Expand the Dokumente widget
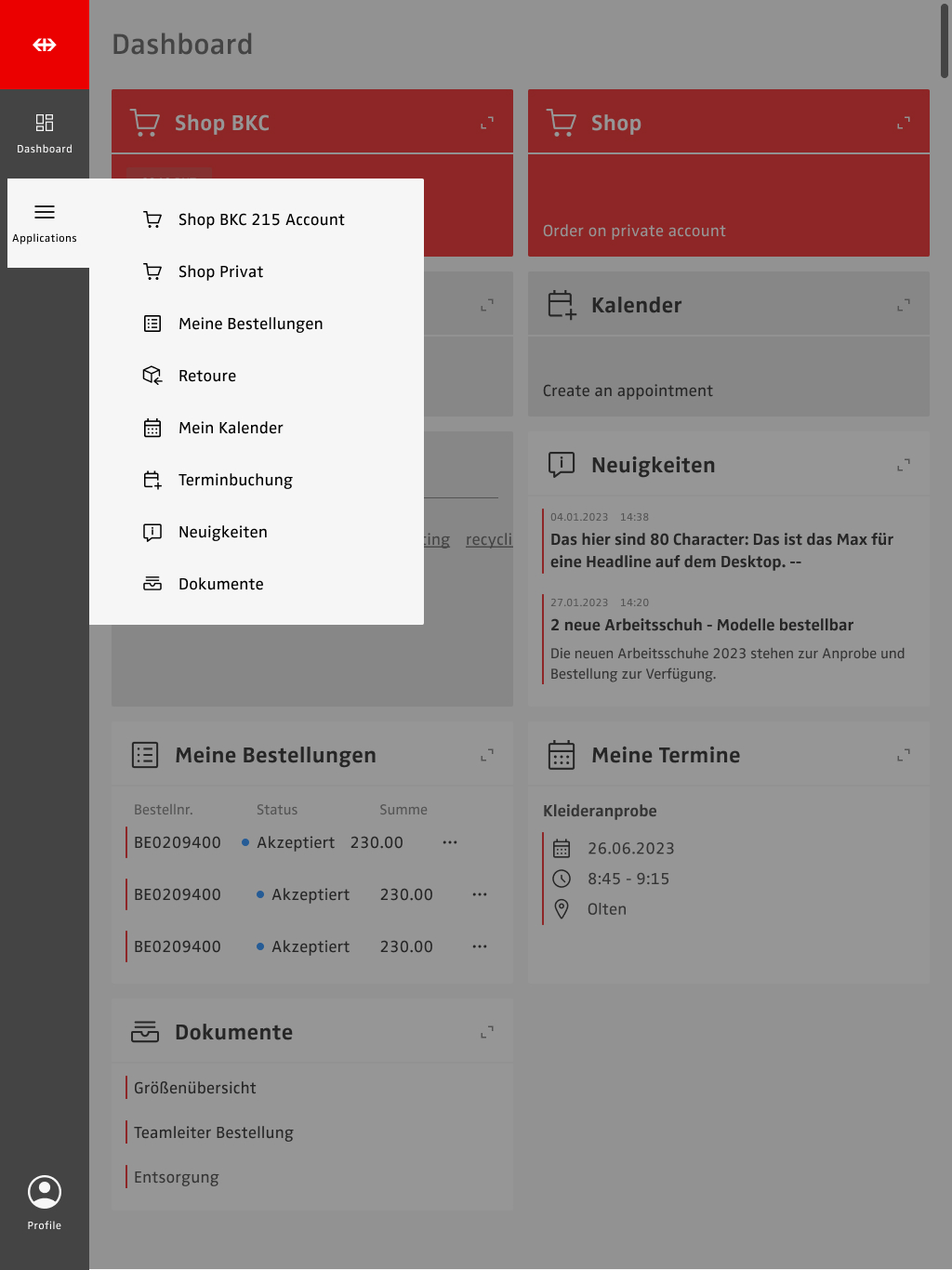This screenshot has width=952, height=1270. (x=487, y=1032)
